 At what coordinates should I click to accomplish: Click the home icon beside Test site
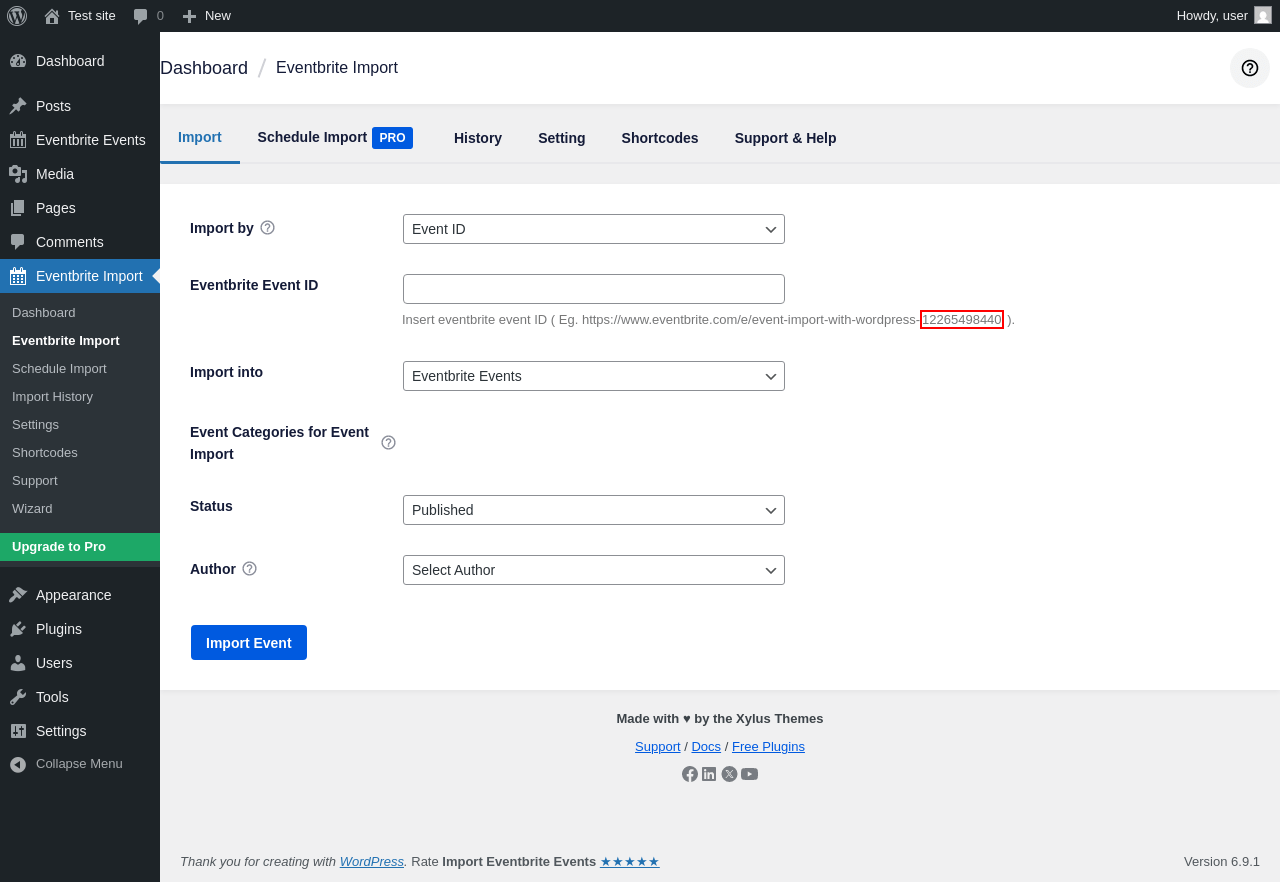tap(52, 16)
